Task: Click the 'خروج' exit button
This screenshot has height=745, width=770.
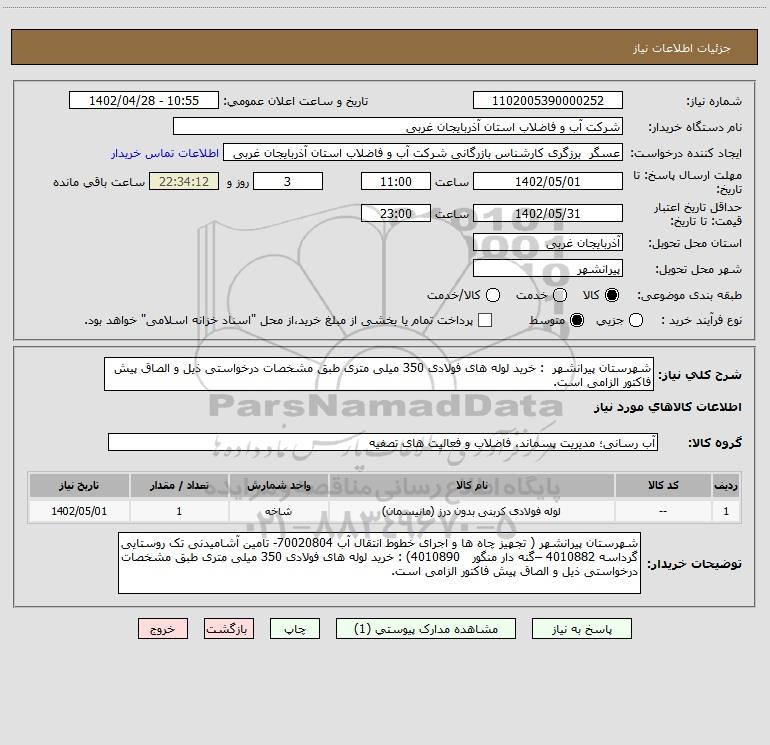Action: 163,629
